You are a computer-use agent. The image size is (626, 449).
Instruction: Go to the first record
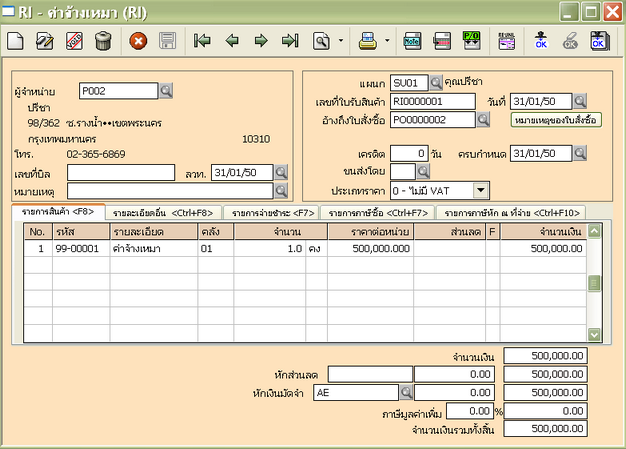203,41
